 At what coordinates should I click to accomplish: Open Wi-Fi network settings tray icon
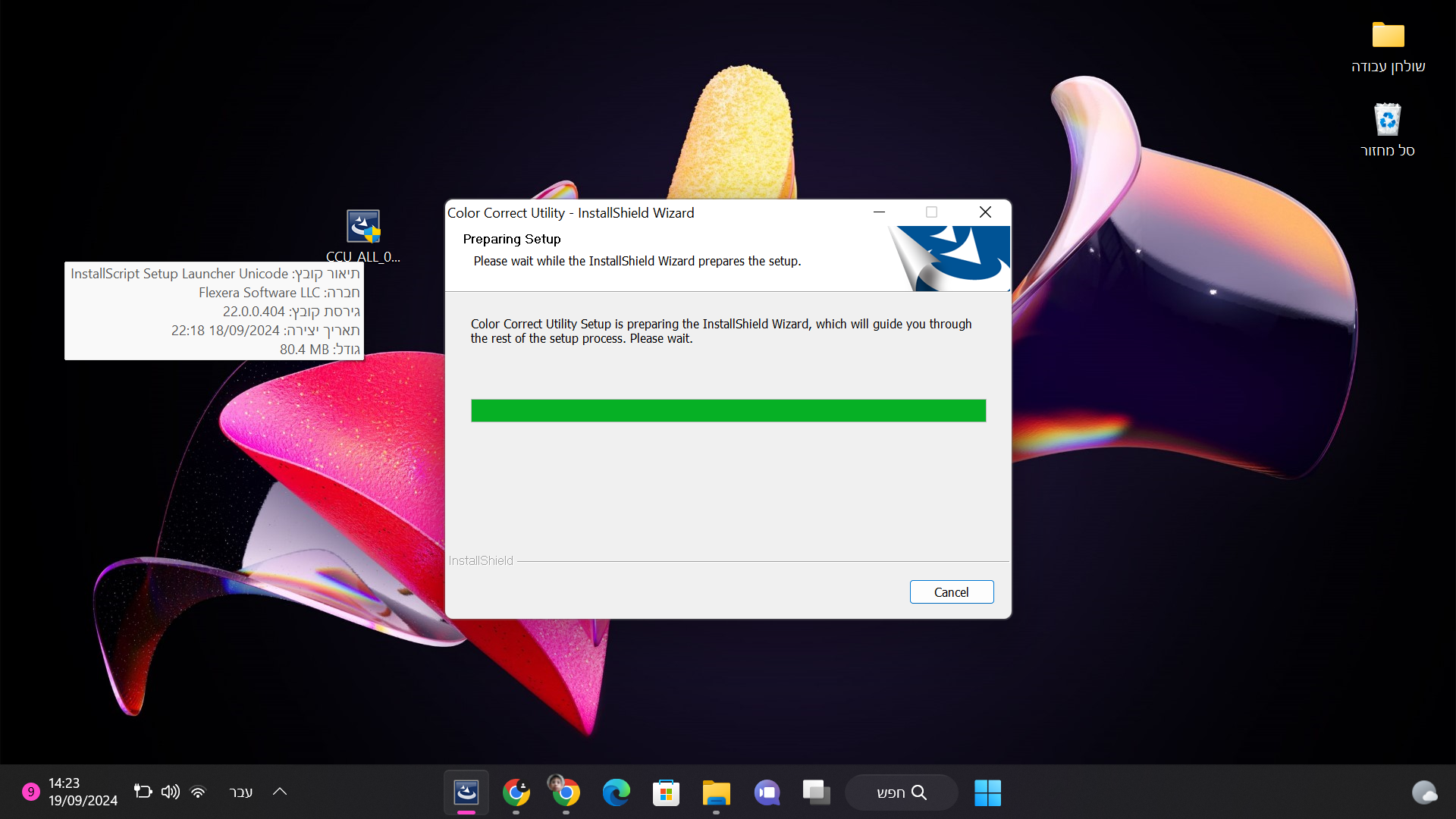pyautogui.click(x=198, y=792)
